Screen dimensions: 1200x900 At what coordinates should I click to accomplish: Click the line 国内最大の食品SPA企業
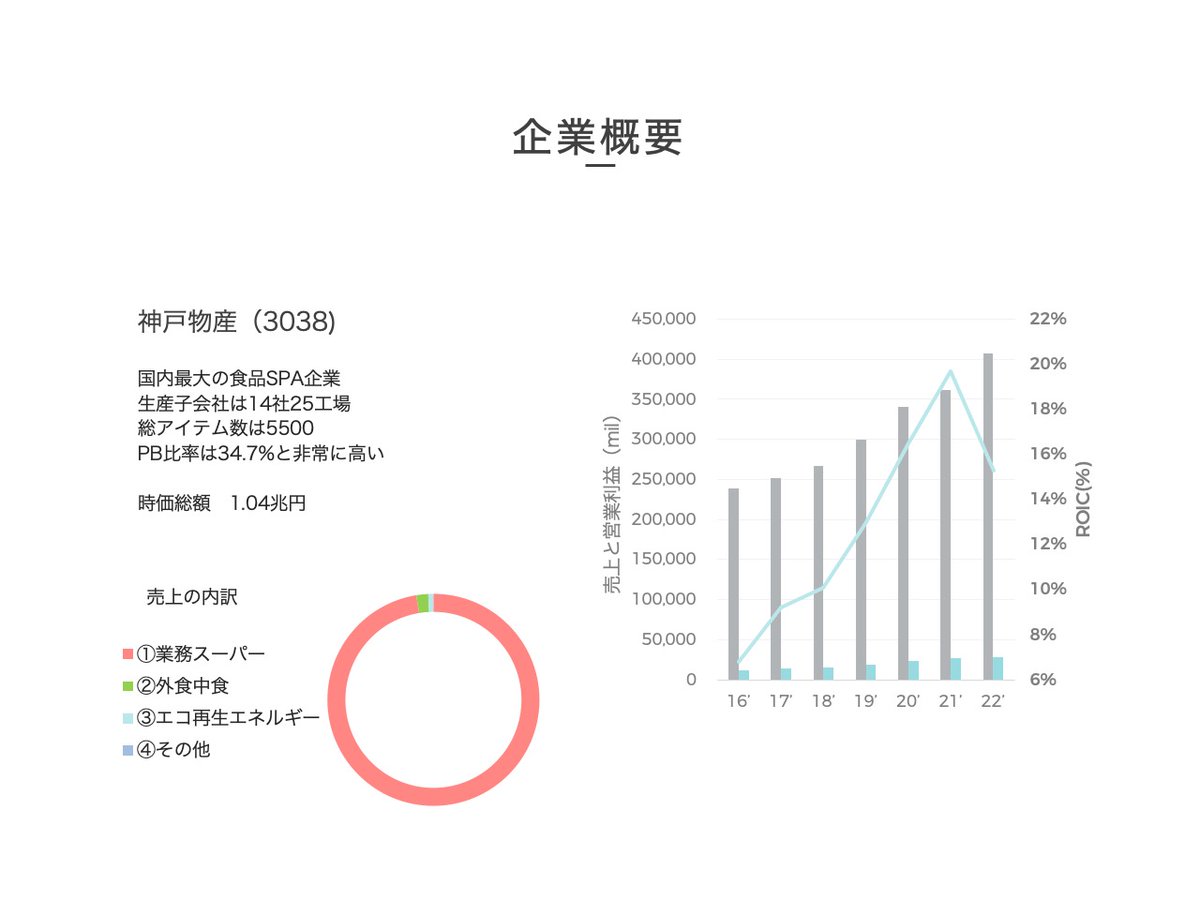(239, 379)
